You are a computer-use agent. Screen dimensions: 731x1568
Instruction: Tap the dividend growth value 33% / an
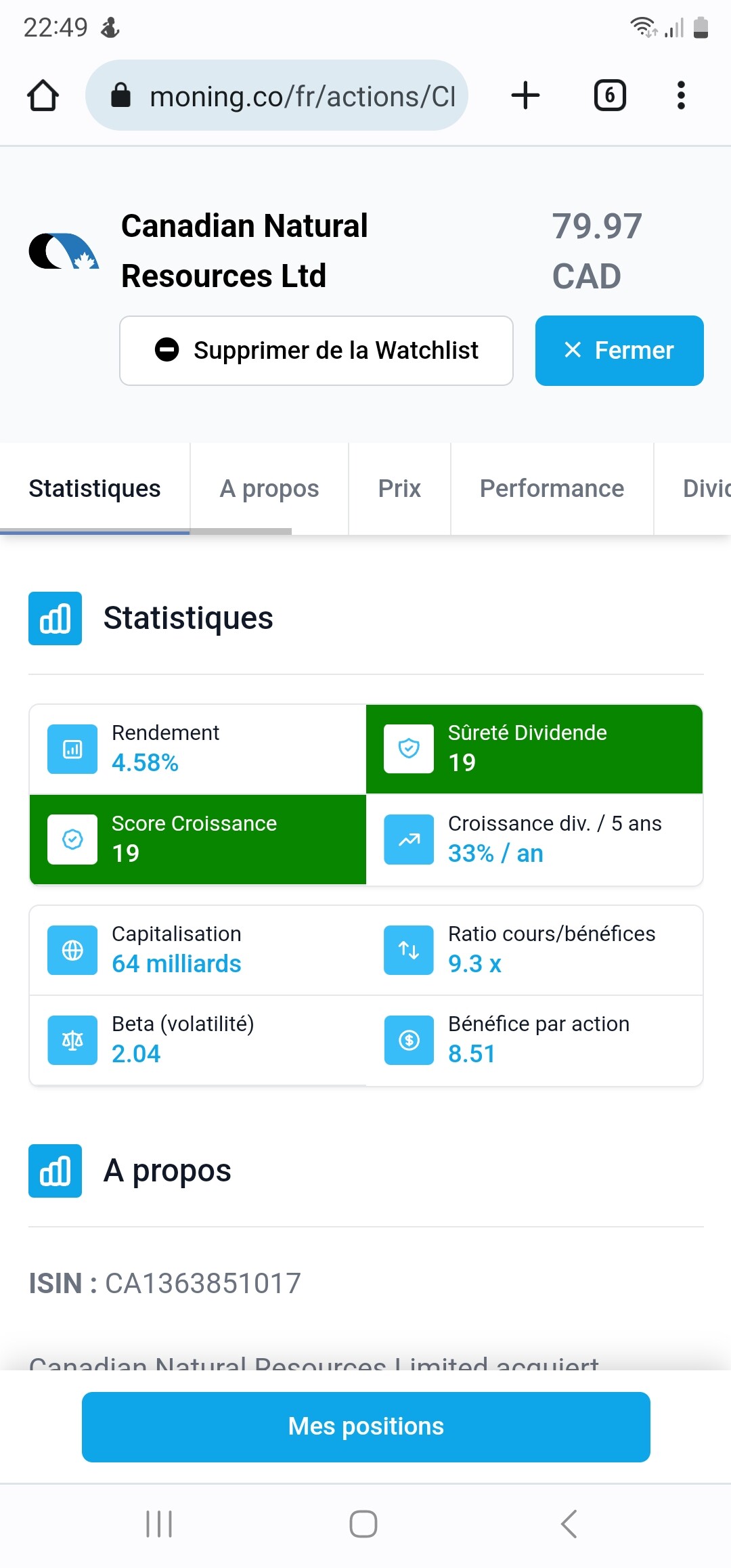point(495,854)
